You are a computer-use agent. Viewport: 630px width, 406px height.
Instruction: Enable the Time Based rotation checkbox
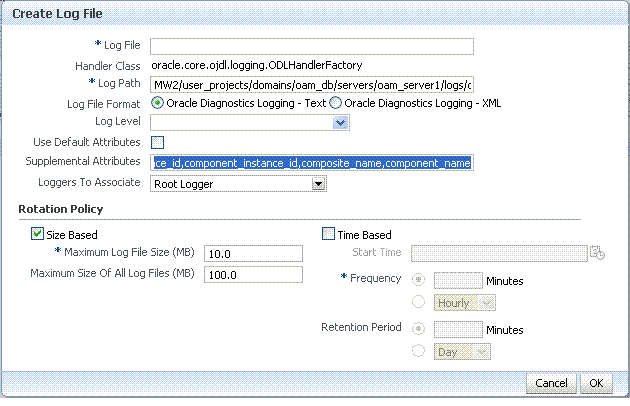click(x=328, y=234)
